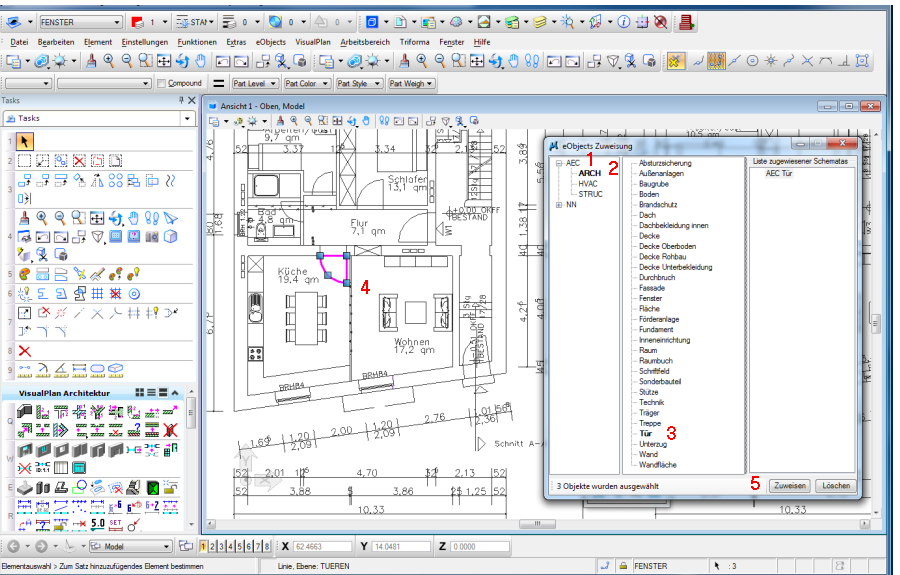Collapse the AEC tree node
The width and height of the screenshot is (900, 575).
559,164
